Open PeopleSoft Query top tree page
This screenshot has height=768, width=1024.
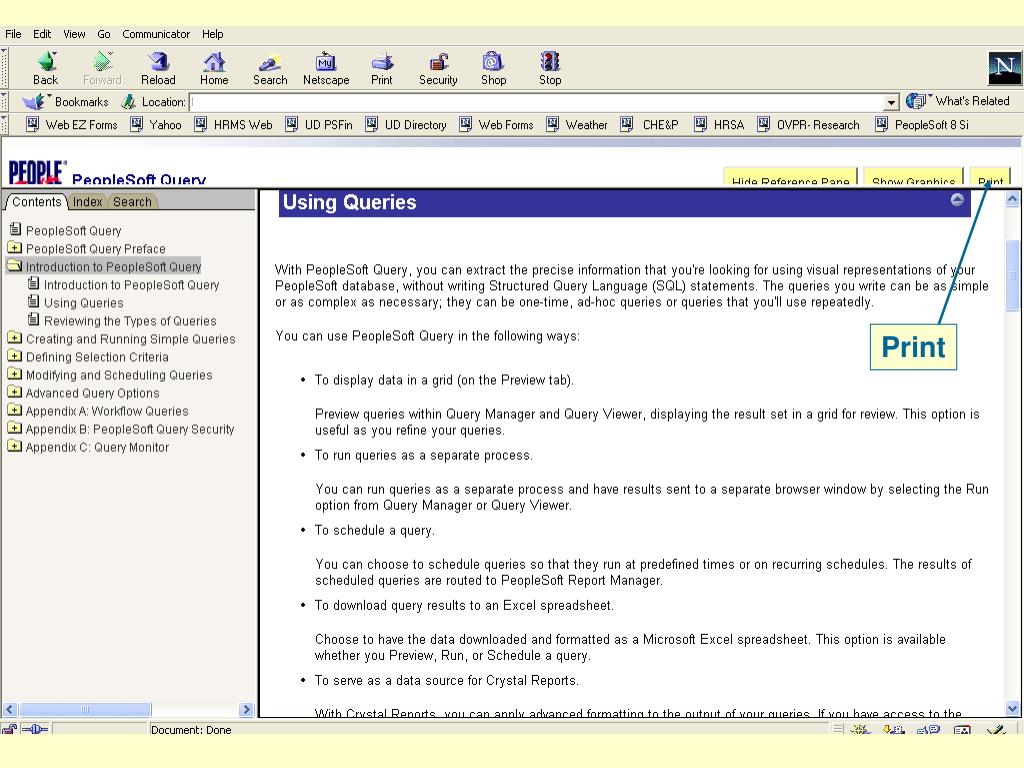point(73,231)
